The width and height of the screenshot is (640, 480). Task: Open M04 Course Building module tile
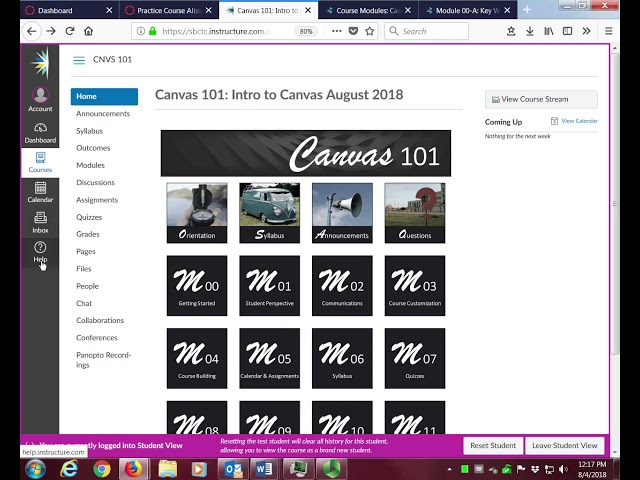pyautogui.click(x=197, y=358)
